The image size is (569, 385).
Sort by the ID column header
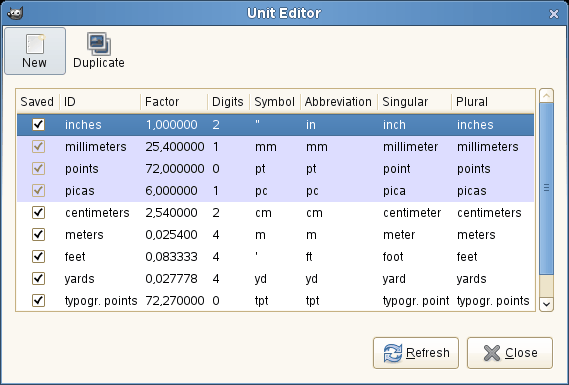[100, 102]
